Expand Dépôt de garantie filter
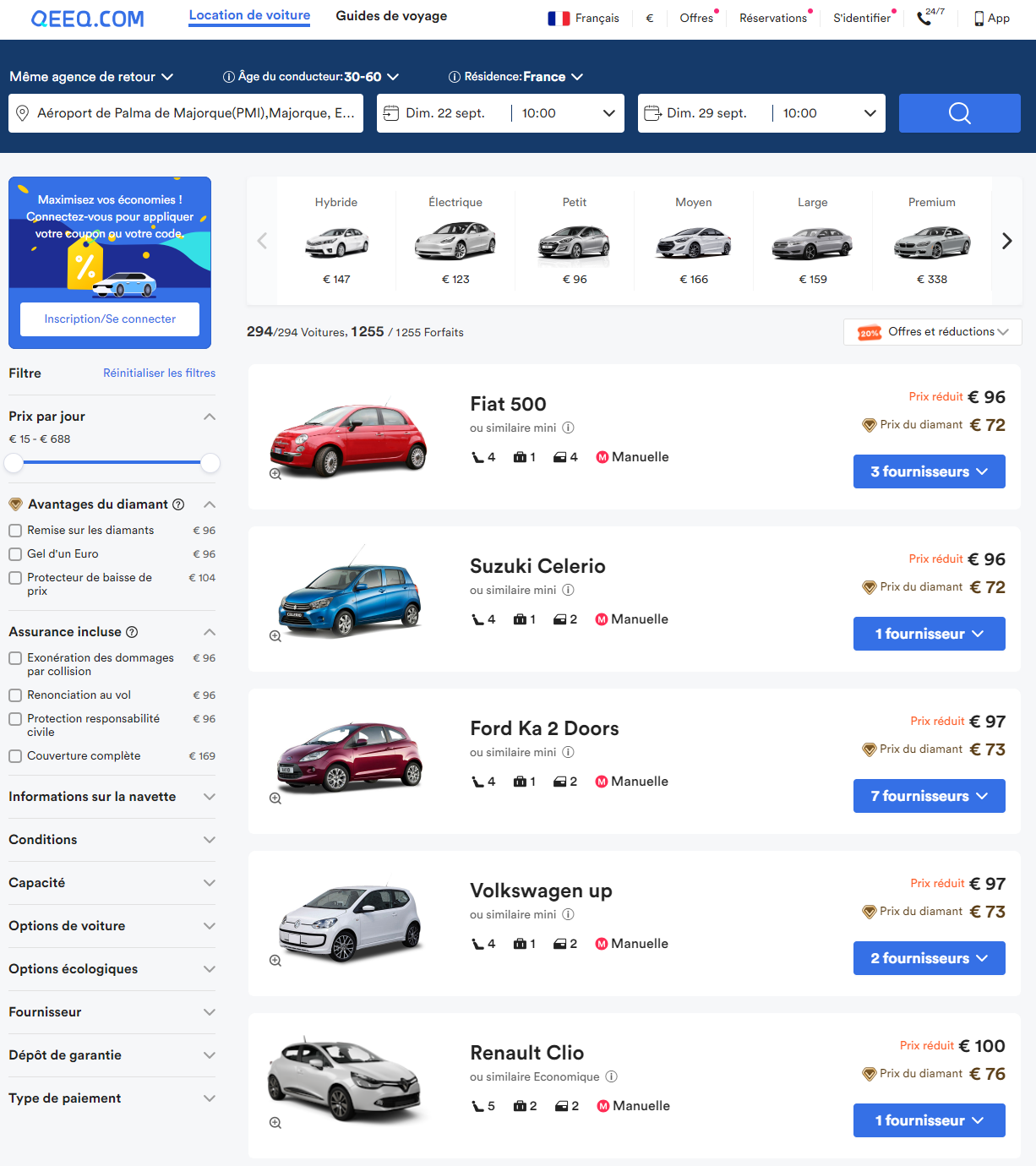Image resolution: width=1036 pixels, height=1166 pixels. pyautogui.click(x=112, y=1055)
